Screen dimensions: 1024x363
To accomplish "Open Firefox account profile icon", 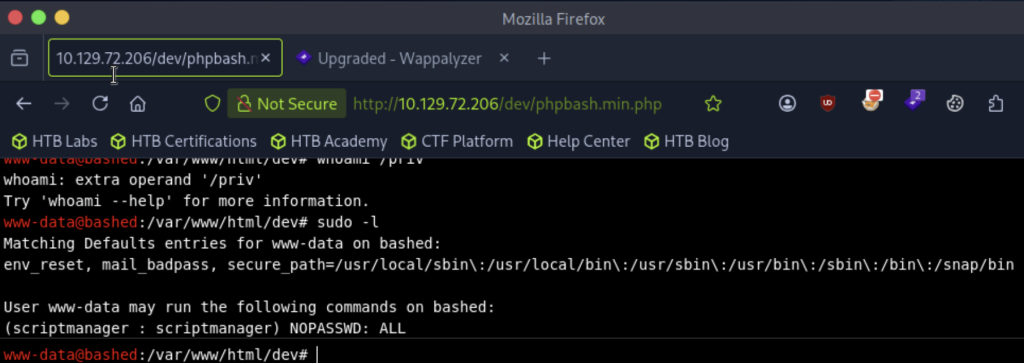I will (x=788, y=103).
